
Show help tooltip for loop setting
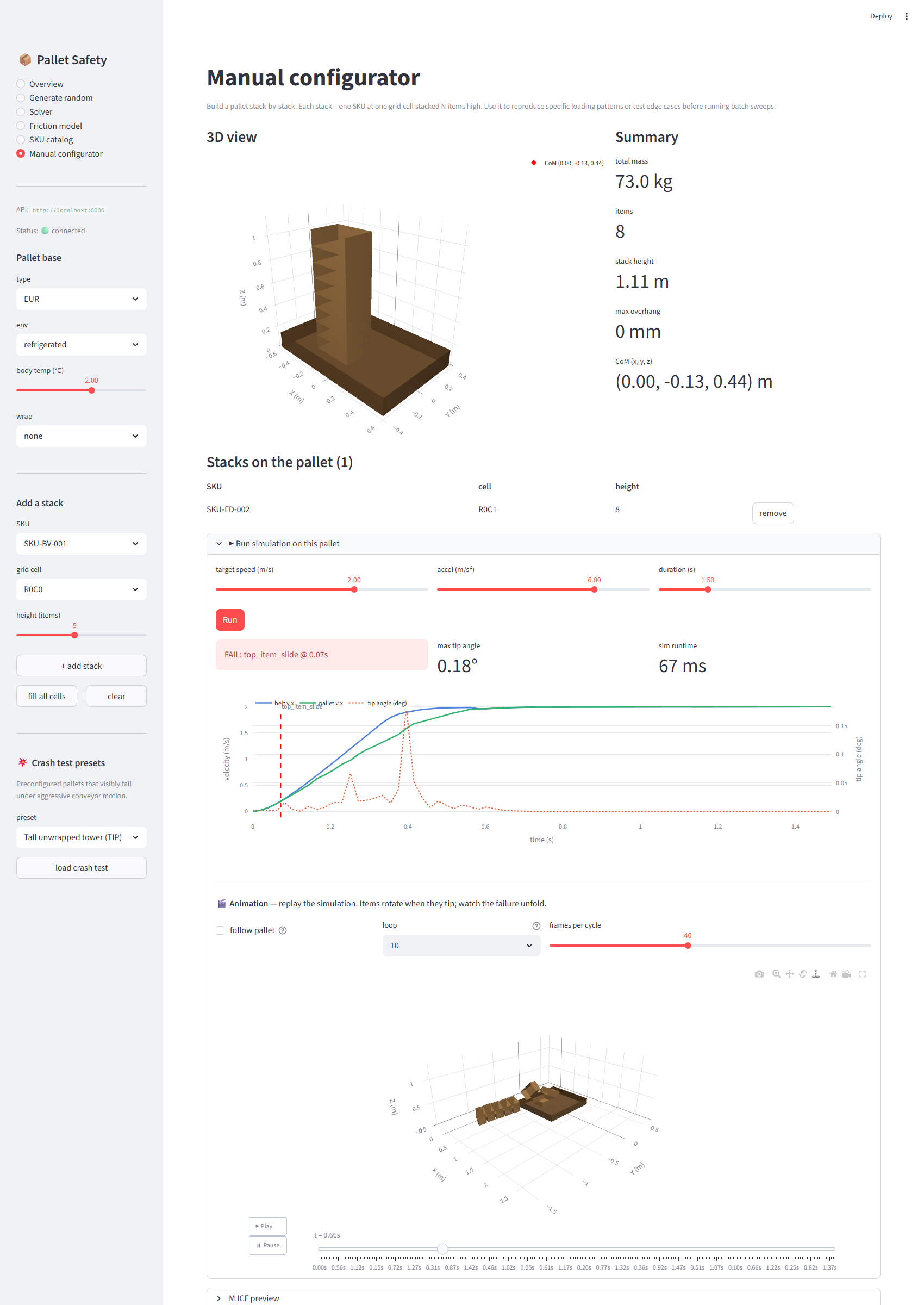pyautogui.click(x=536, y=925)
